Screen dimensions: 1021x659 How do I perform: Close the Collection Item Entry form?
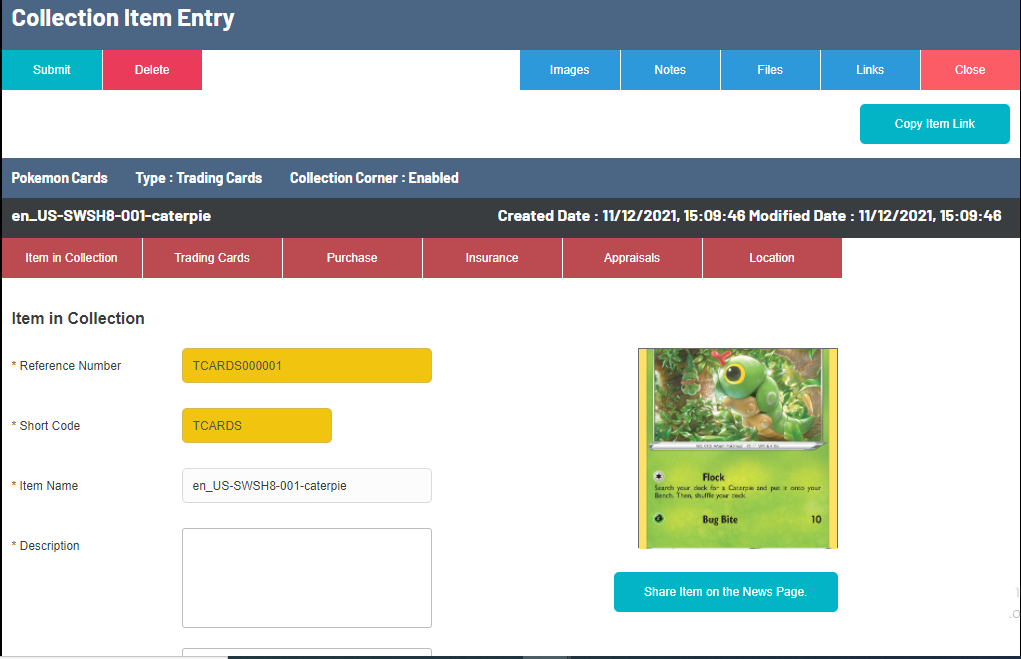pos(969,70)
